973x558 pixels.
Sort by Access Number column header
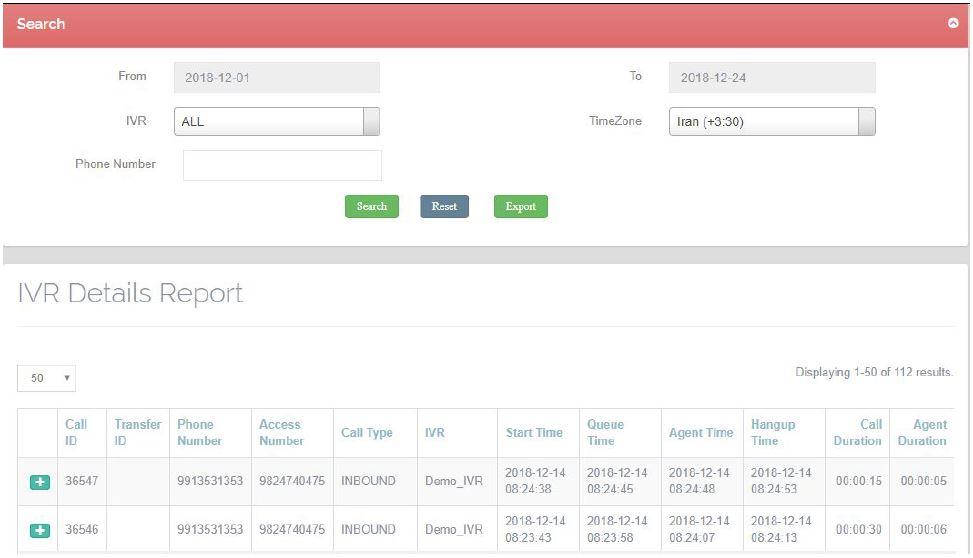click(x=281, y=432)
